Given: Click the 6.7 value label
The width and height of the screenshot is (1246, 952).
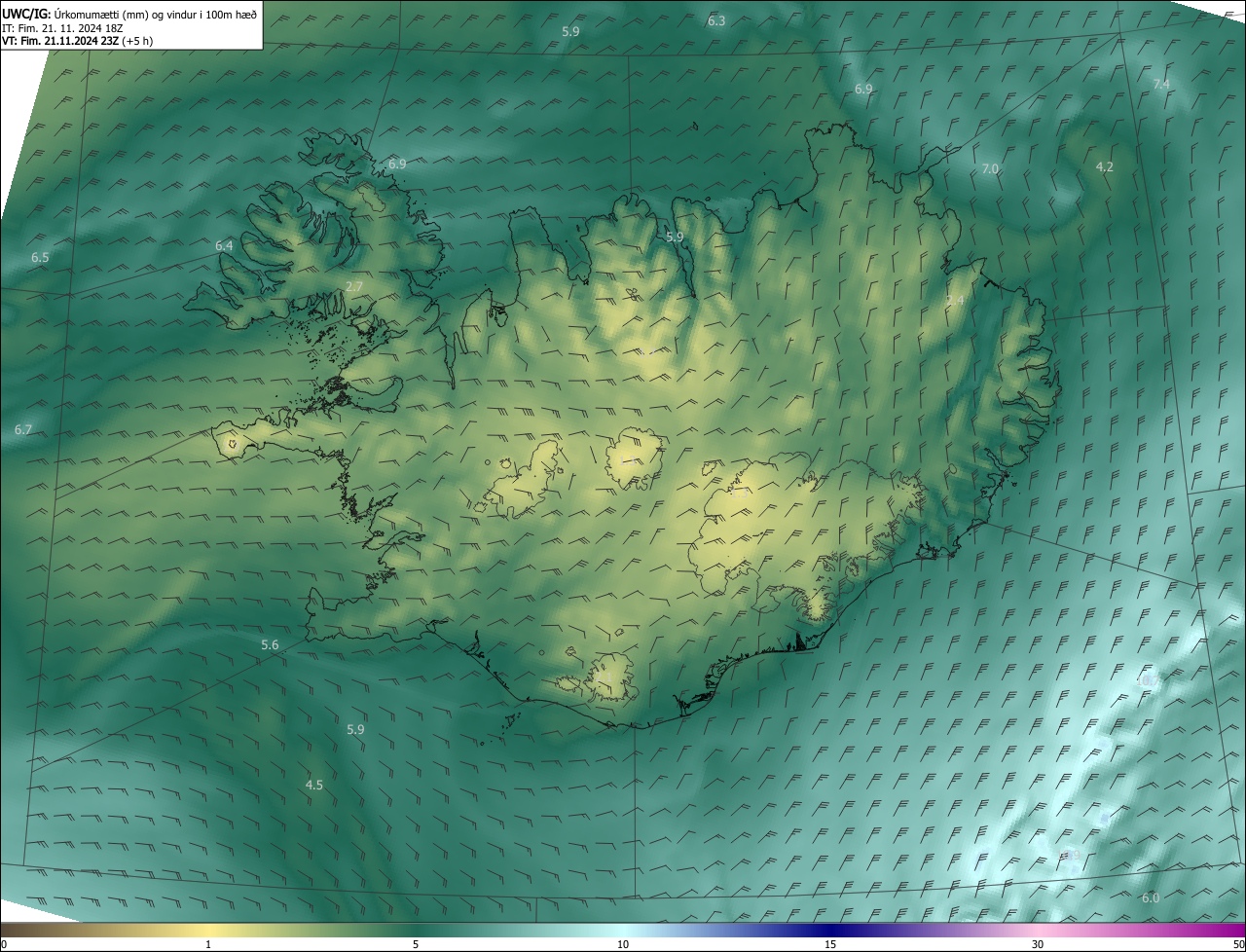Looking at the screenshot, I should click(23, 429).
